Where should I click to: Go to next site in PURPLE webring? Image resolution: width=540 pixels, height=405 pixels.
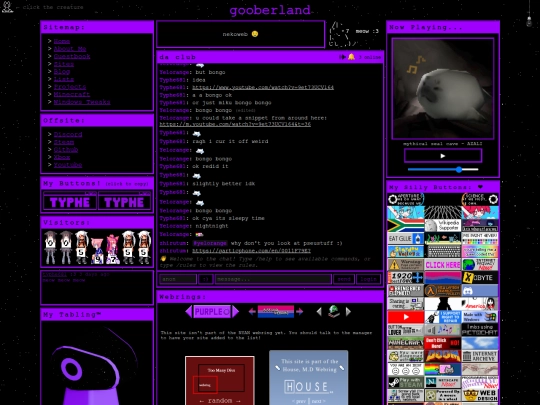coord(235,312)
